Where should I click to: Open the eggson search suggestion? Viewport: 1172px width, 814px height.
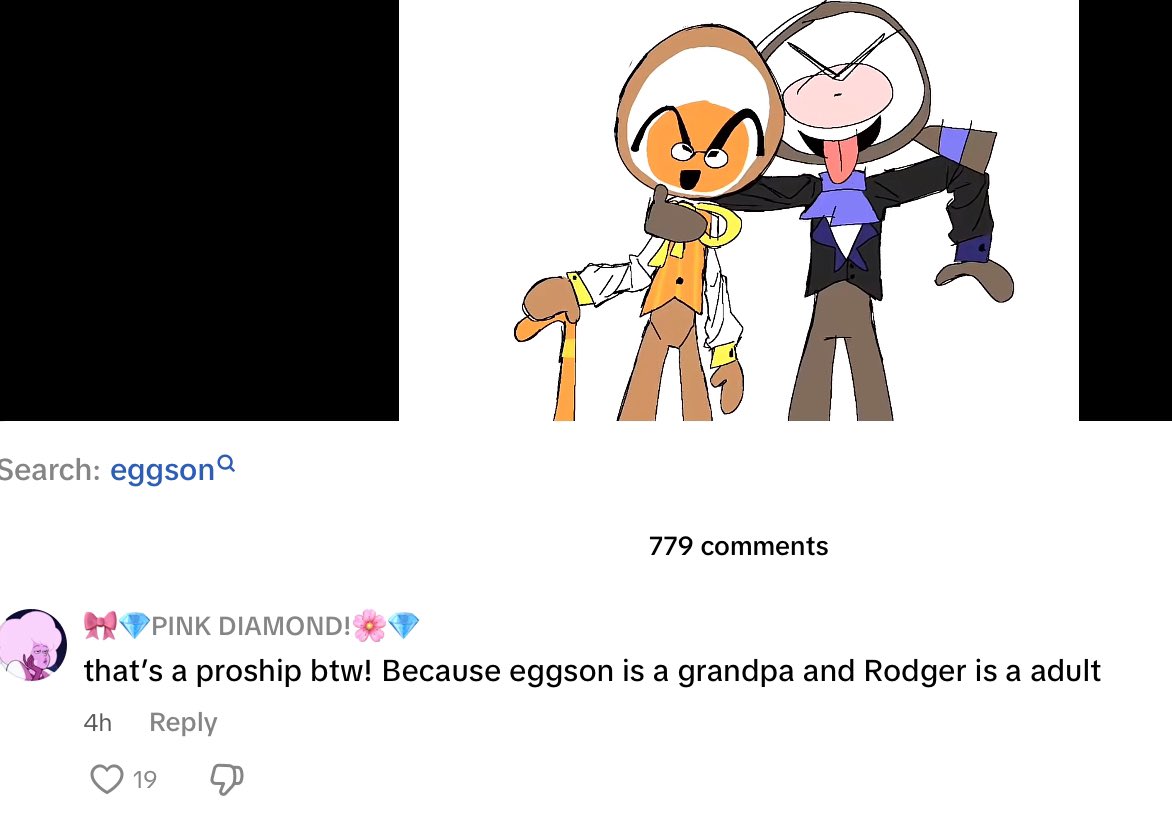click(162, 470)
